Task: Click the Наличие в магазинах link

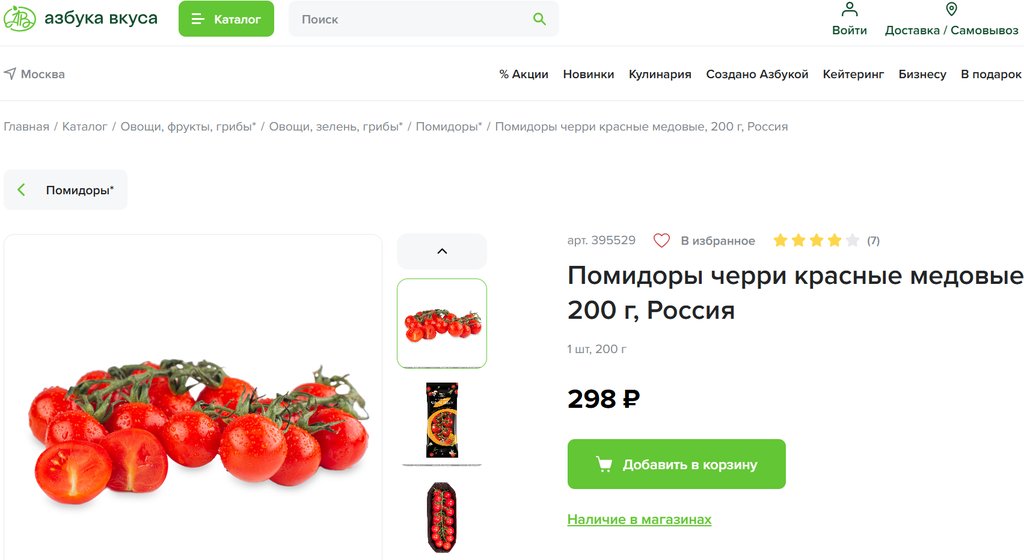Action: coord(639,520)
